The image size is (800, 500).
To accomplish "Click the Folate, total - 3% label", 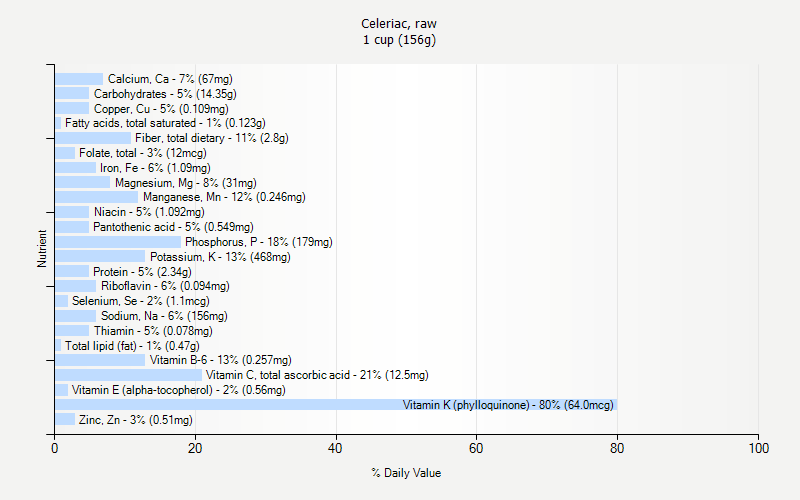I will click(x=142, y=153).
